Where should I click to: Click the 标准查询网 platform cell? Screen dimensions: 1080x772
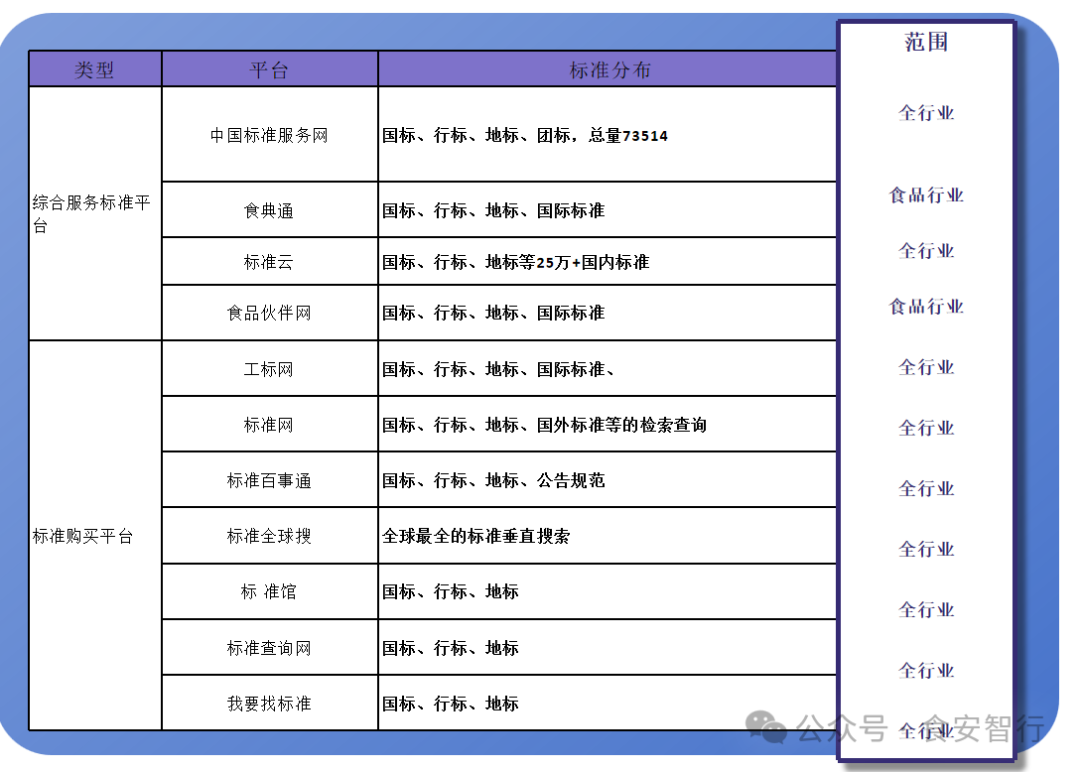coord(269,647)
